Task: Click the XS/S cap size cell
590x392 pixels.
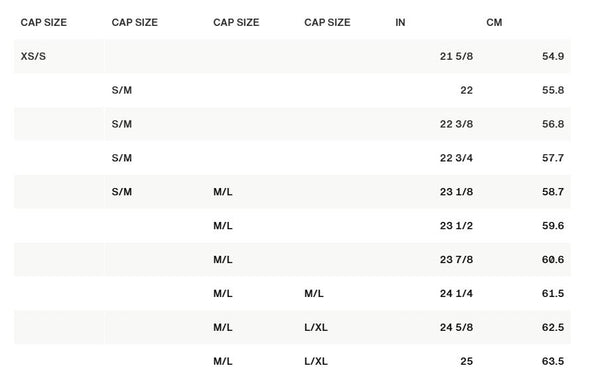Action: click(x=33, y=56)
